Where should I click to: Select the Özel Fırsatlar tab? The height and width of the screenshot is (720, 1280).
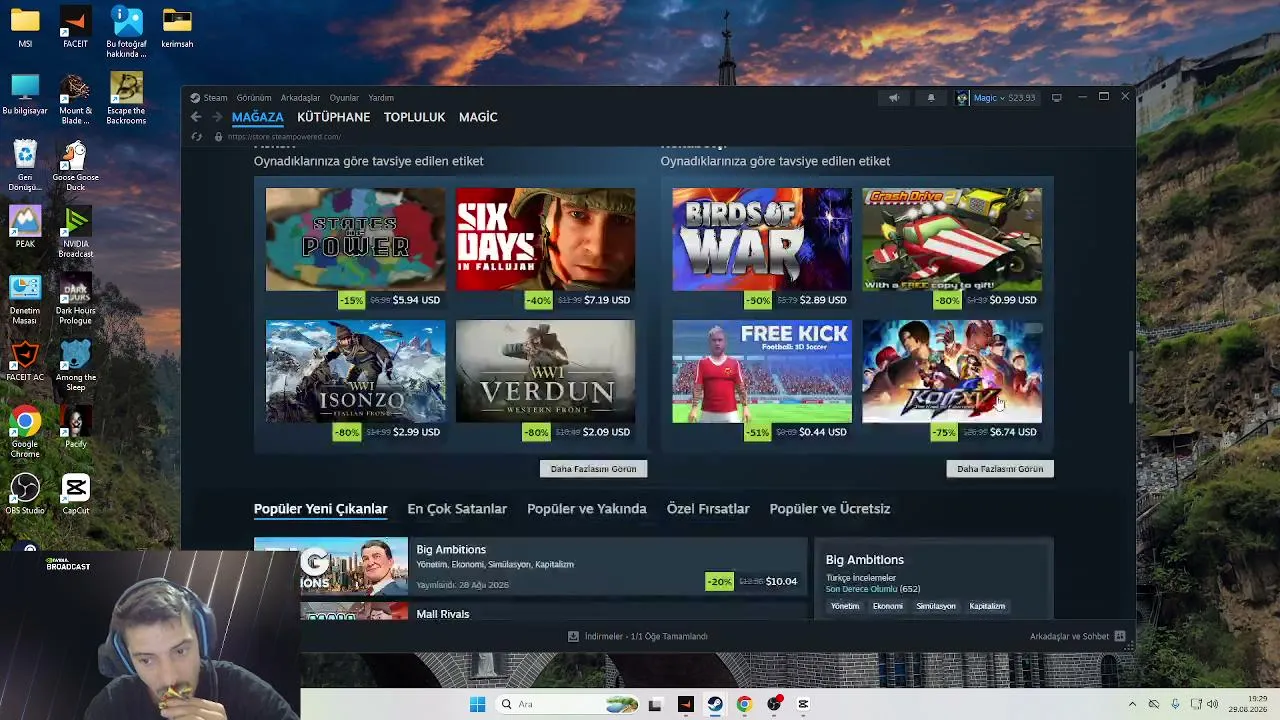coord(708,509)
